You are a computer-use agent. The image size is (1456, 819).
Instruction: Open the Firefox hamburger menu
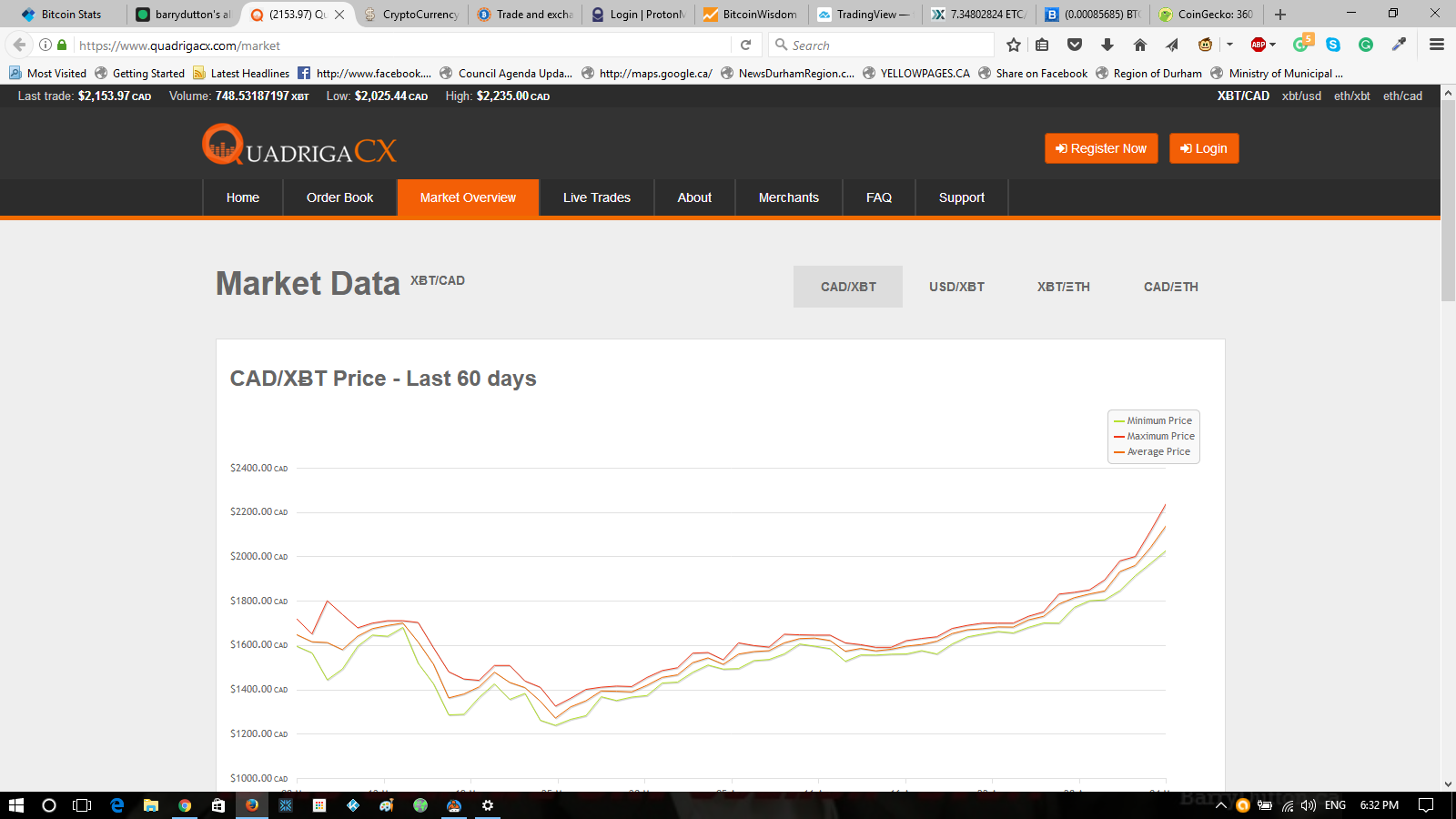[x=1437, y=45]
